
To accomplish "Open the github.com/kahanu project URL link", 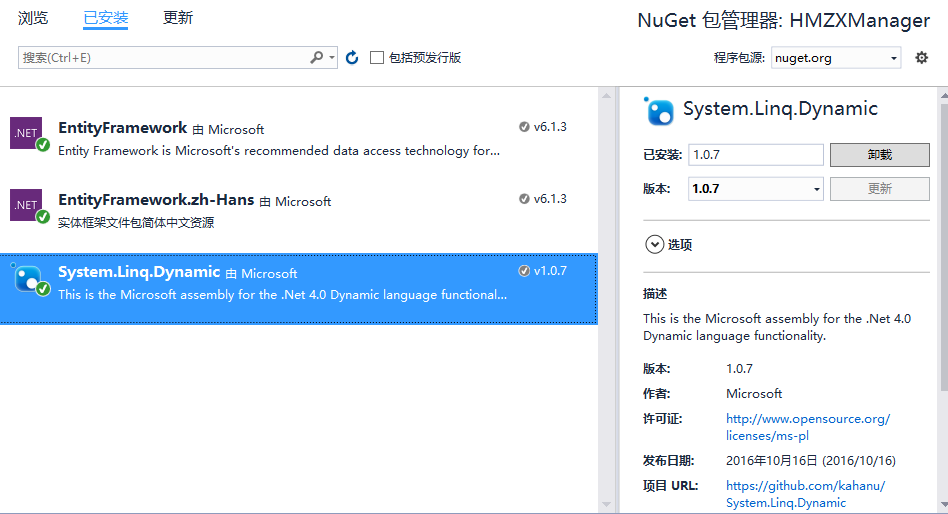I will click(805, 494).
